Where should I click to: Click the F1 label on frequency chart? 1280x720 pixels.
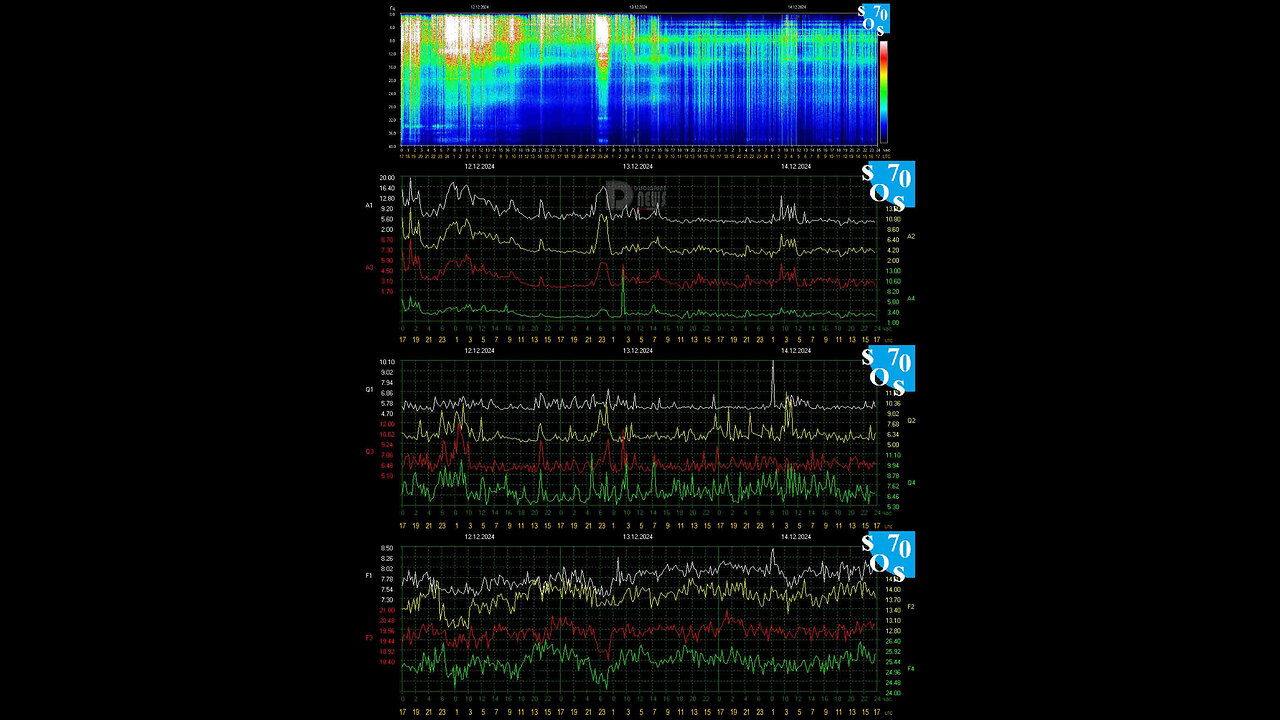[369, 575]
